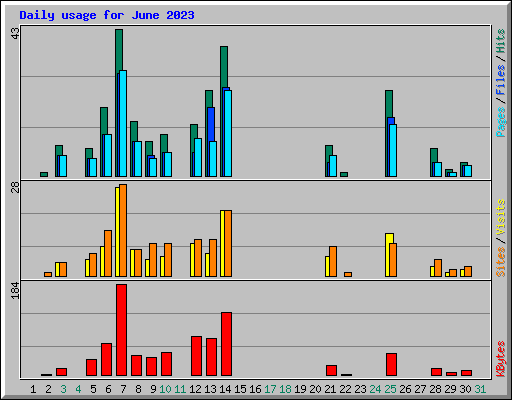Click the green 'Hits' legend label
Screen dimensions: 512x400
tap(501, 41)
